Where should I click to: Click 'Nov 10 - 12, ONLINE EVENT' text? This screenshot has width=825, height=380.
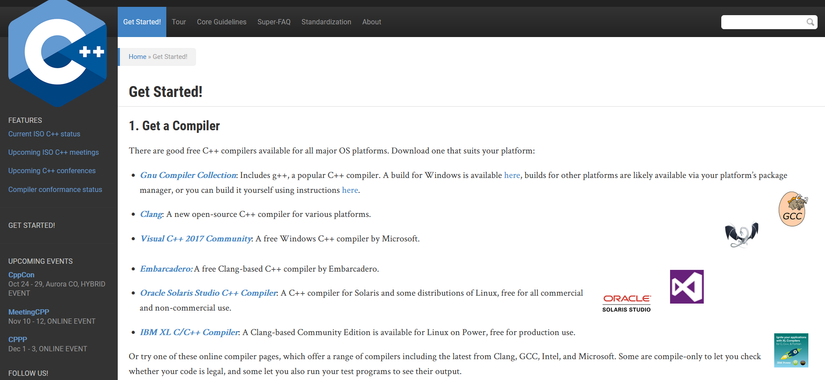52,322
